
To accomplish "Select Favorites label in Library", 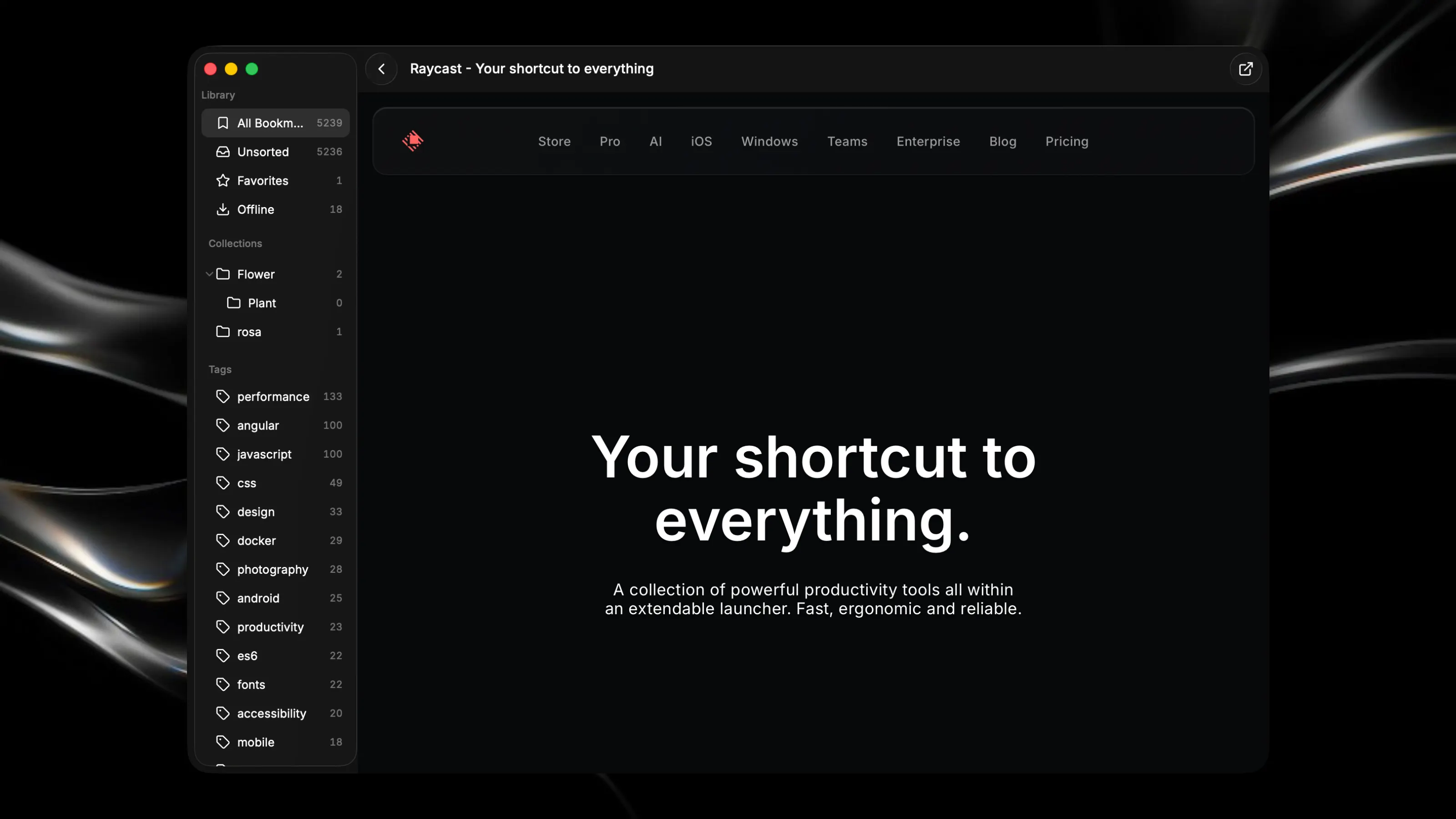I will click(263, 180).
